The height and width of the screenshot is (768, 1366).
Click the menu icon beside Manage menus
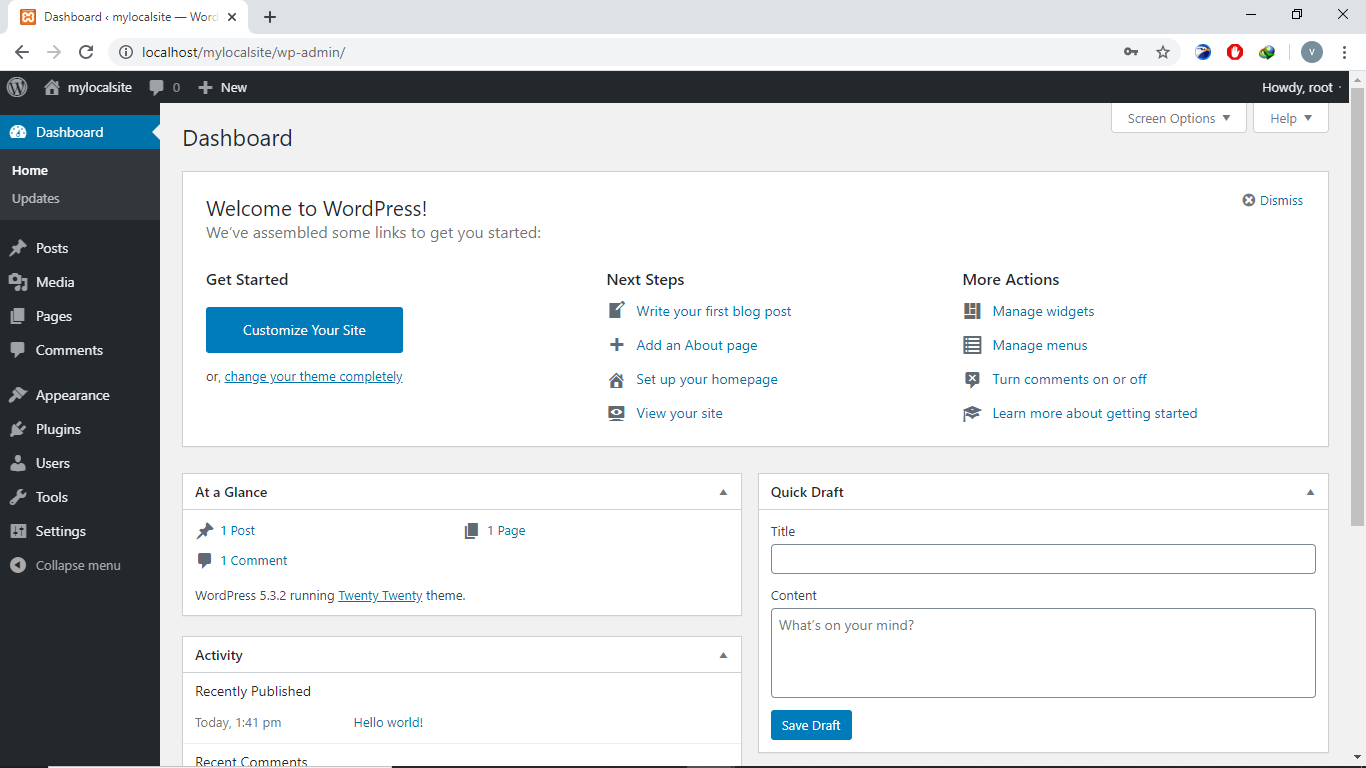[972, 345]
